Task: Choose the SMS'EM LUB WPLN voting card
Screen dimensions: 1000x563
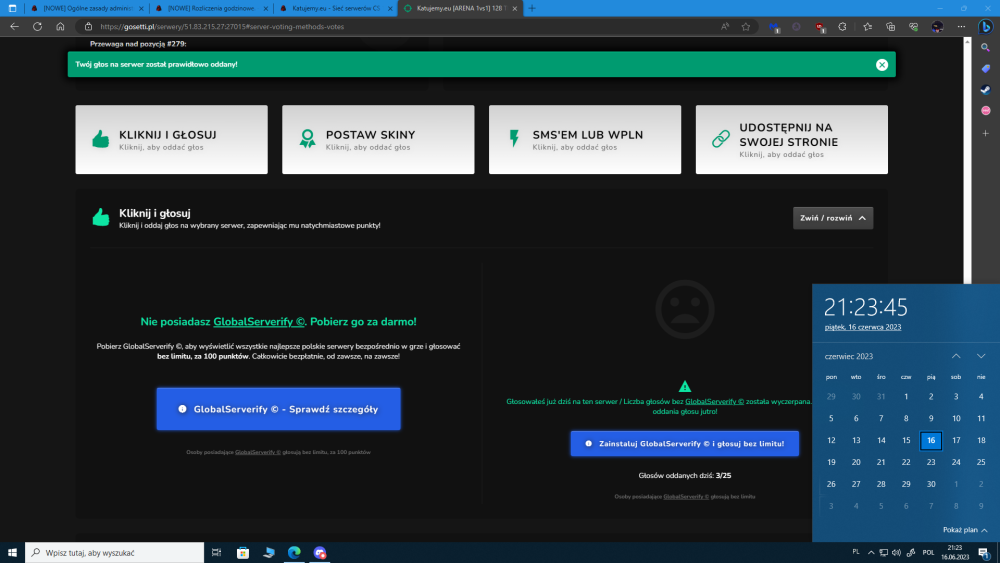Action: [x=585, y=140]
